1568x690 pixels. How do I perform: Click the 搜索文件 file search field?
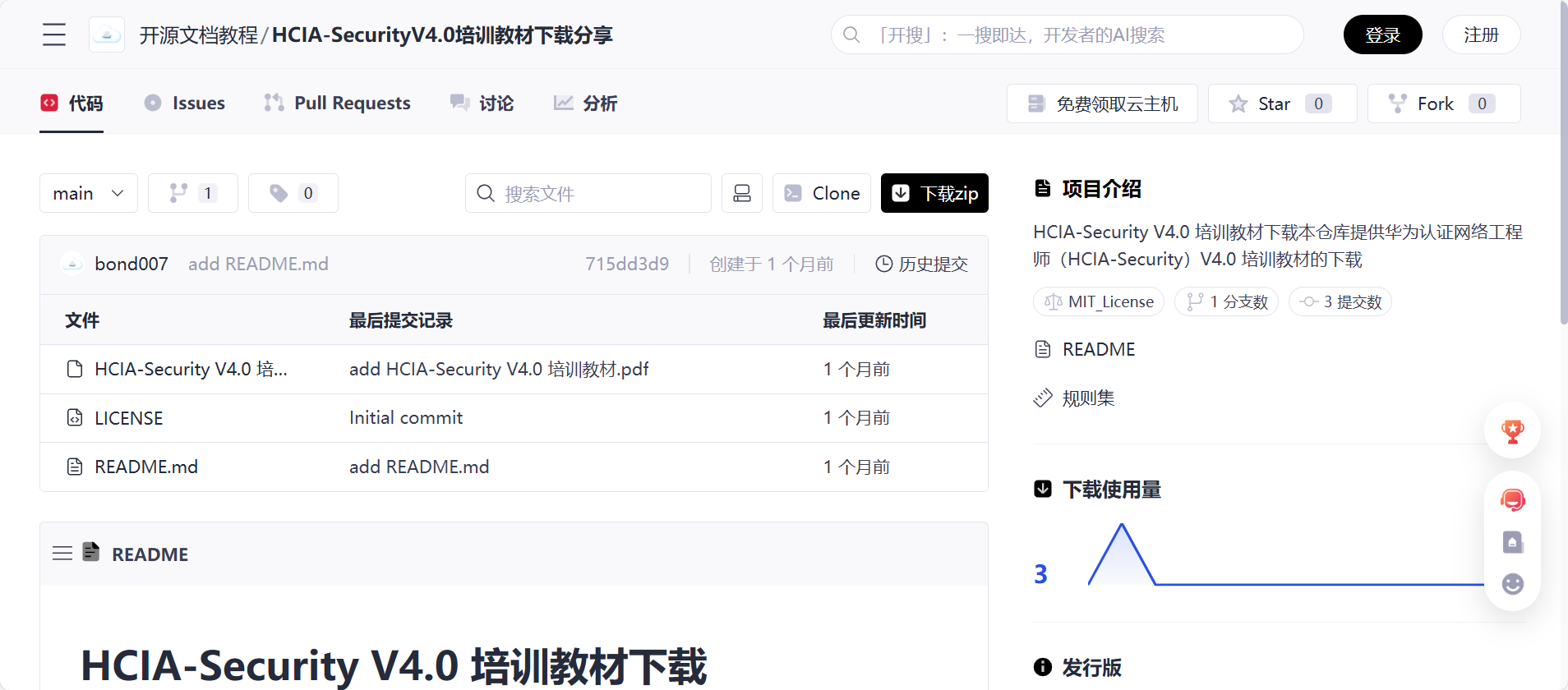[x=588, y=193]
